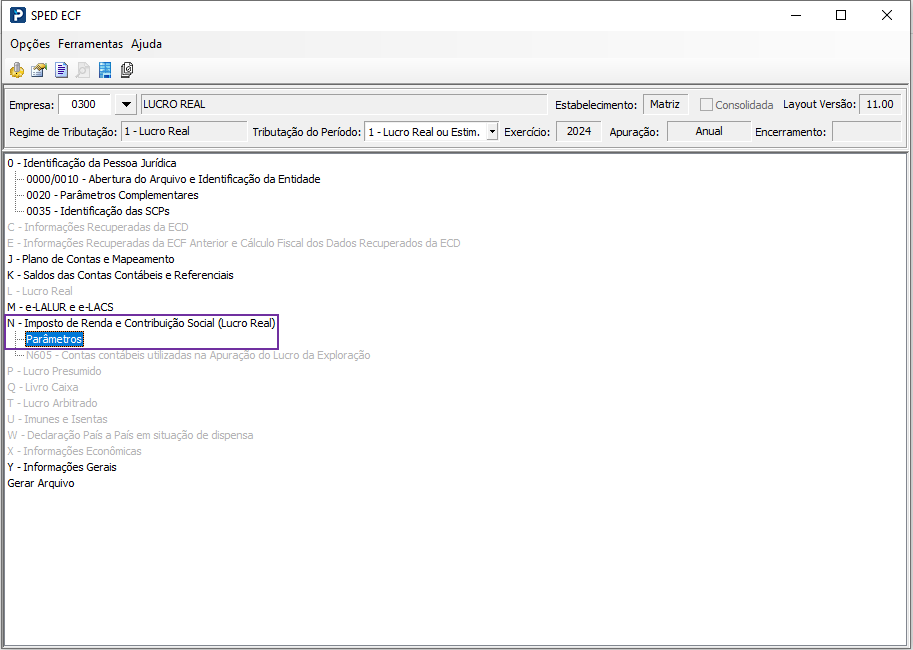Click the yellow gear tool toolbar icon
The image size is (913, 650).
point(17,70)
